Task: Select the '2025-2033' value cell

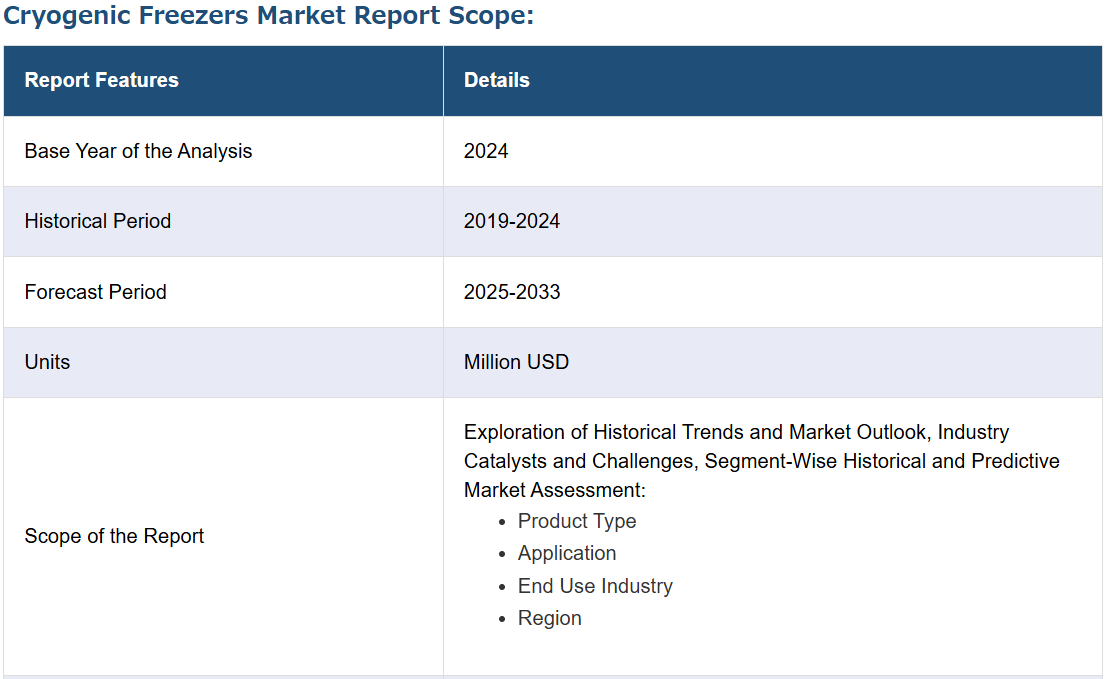Action: (x=773, y=292)
